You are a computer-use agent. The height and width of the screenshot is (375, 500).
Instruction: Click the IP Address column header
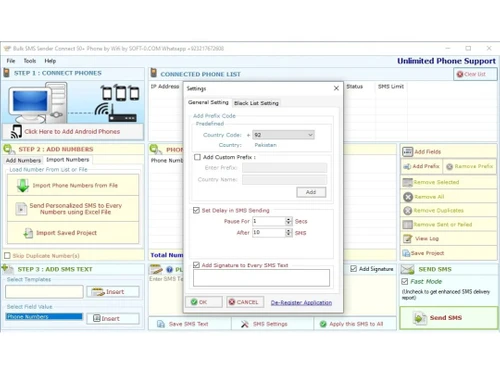[165, 87]
